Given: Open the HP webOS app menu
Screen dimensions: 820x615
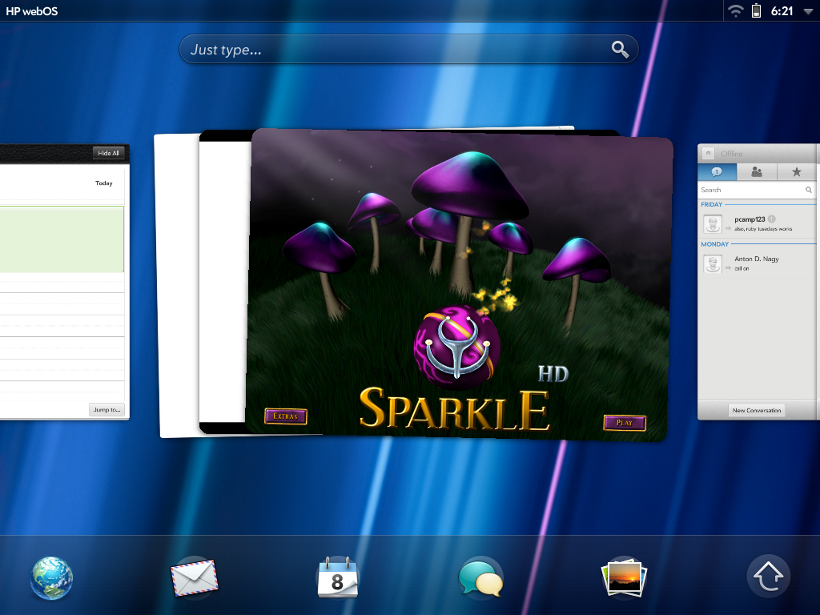Looking at the screenshot, I should click(32, 11).
